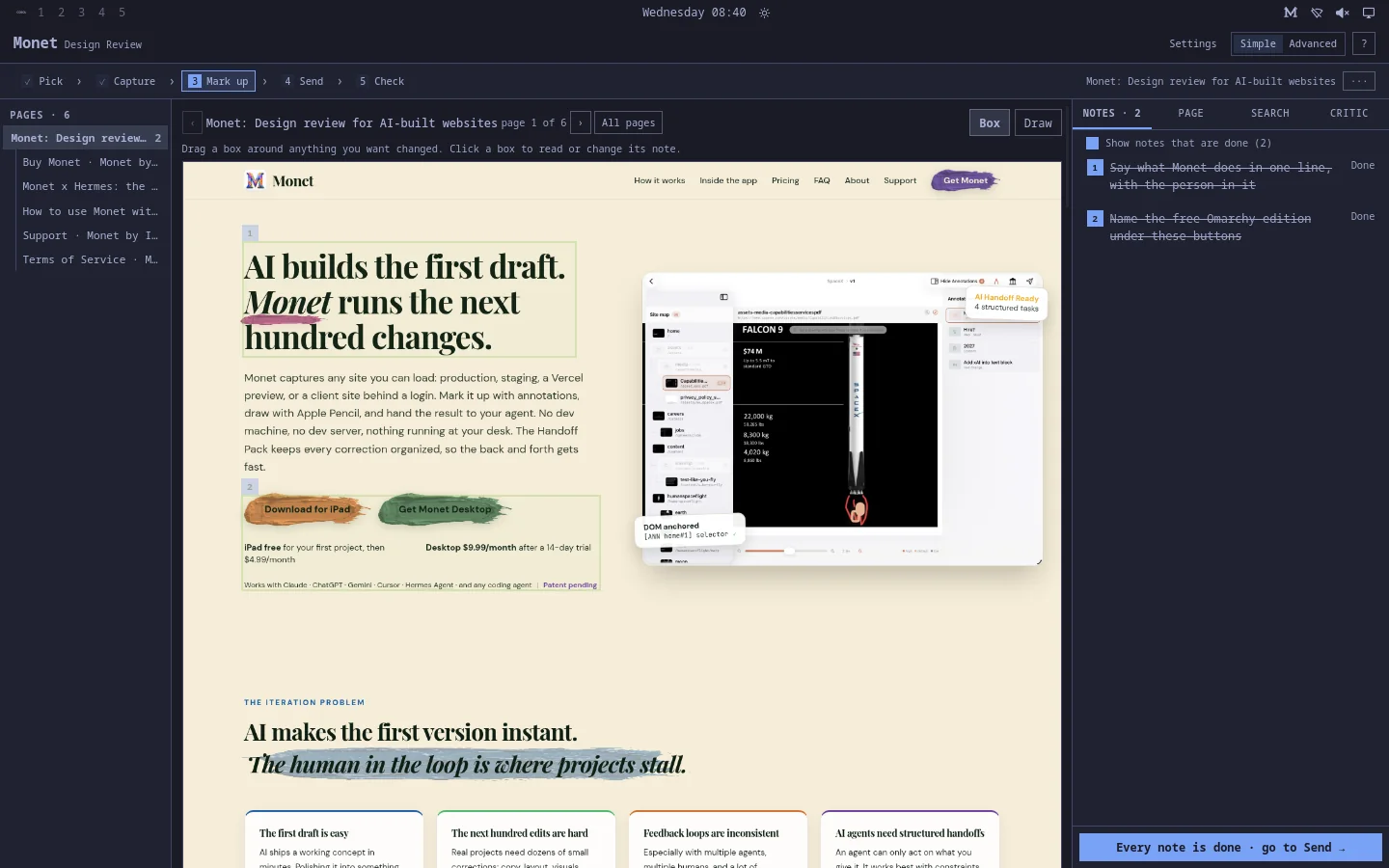The width and height of the screenshot is (1389, 868).
Task: Click the monitor display tray icon
Action: [x=1368, y=13]
